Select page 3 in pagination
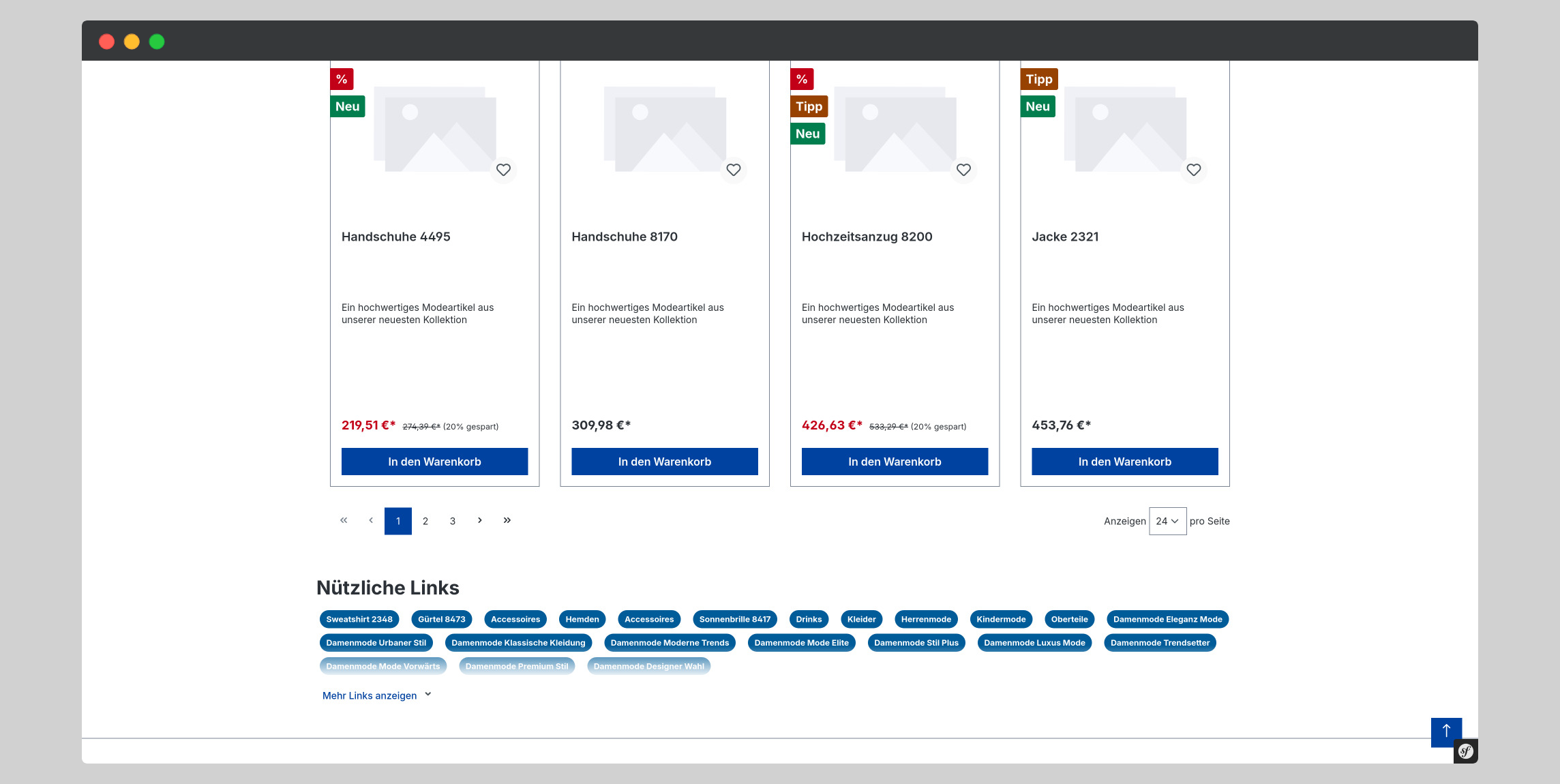This screenshot has width=1560, height=784. (453, 521)
